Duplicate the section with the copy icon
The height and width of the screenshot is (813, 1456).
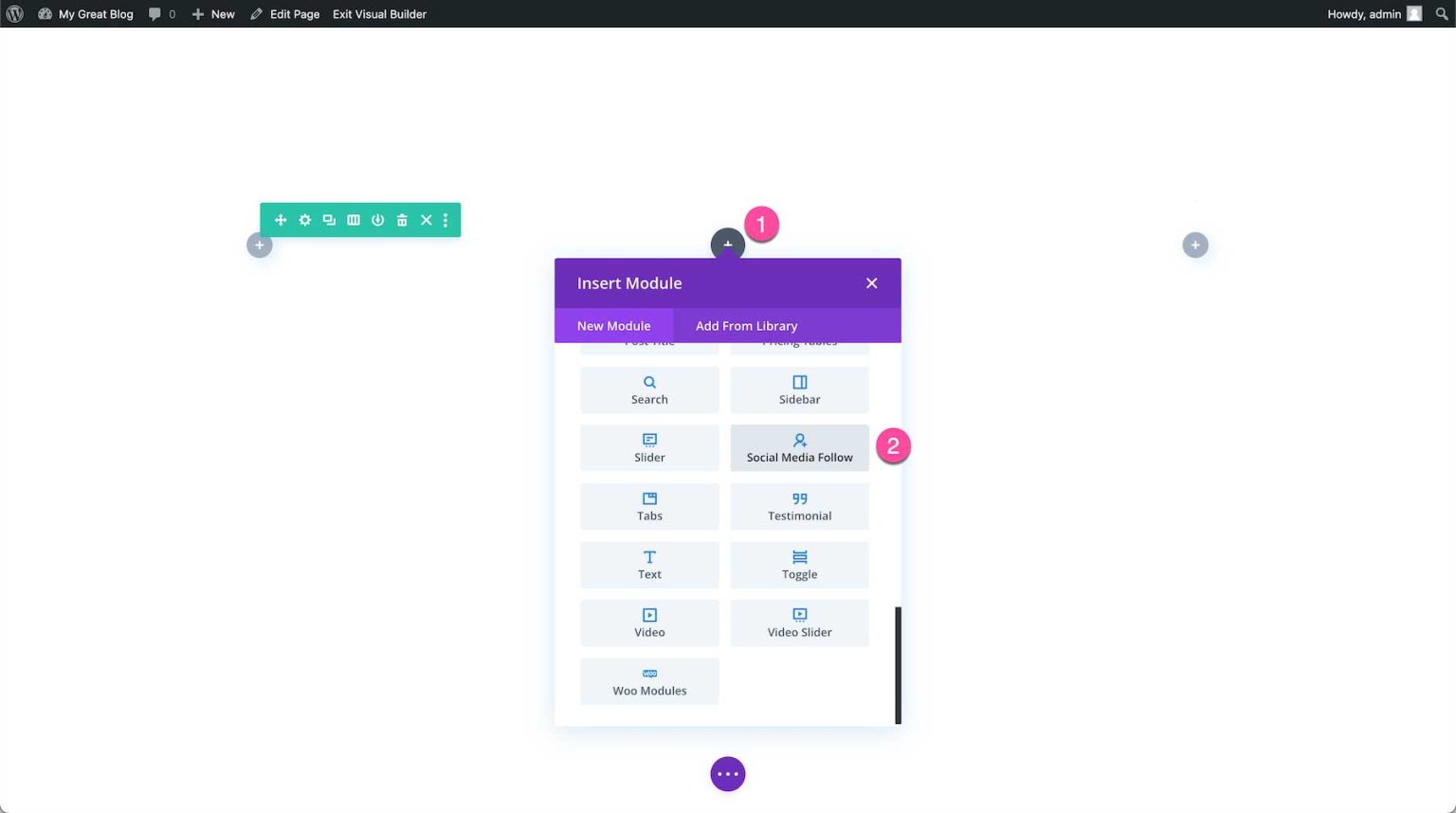click(329, 220)
